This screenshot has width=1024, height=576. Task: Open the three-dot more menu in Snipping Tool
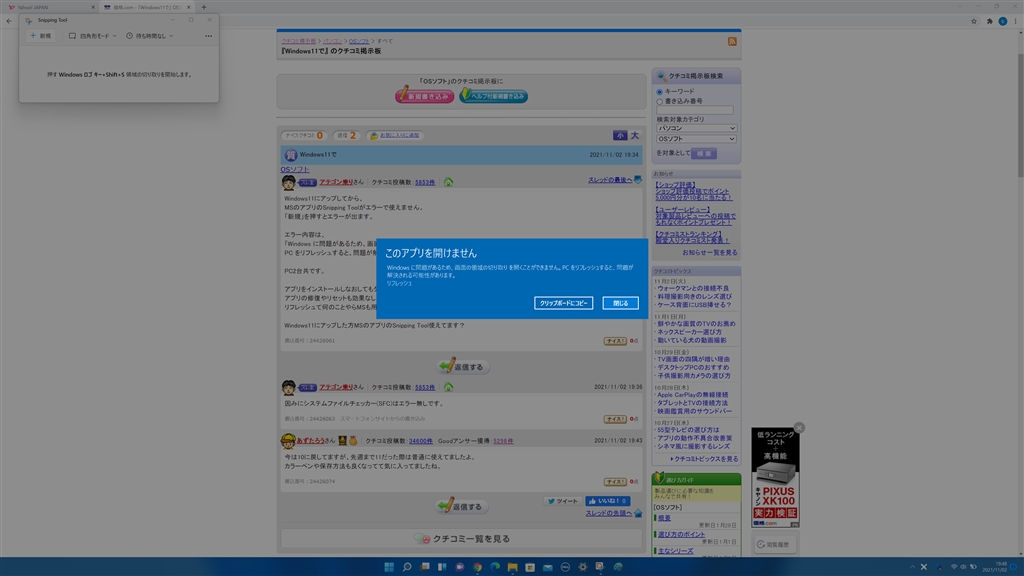pos(208,36)
